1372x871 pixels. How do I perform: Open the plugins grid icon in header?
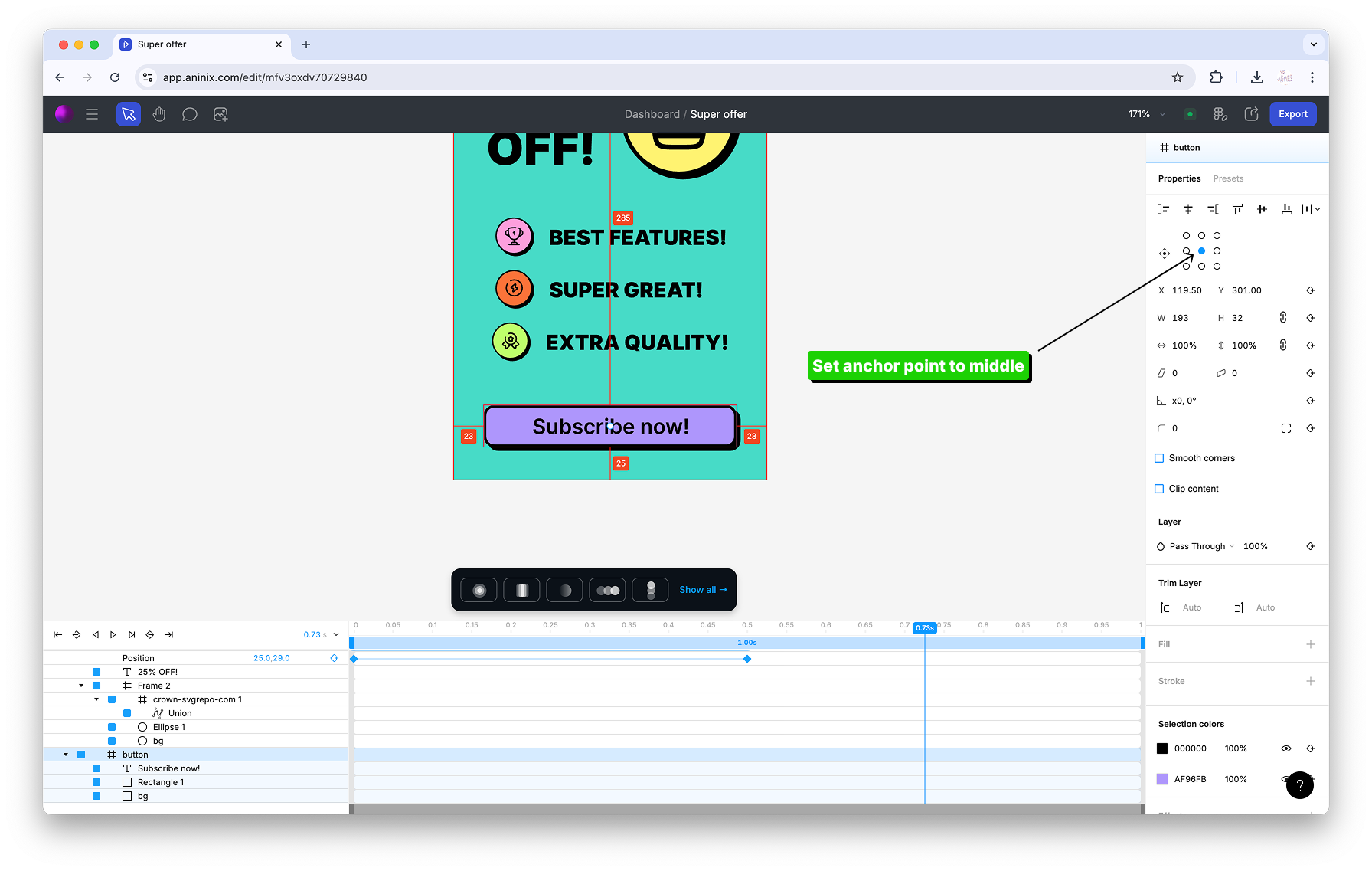(x=1220, y=114)
